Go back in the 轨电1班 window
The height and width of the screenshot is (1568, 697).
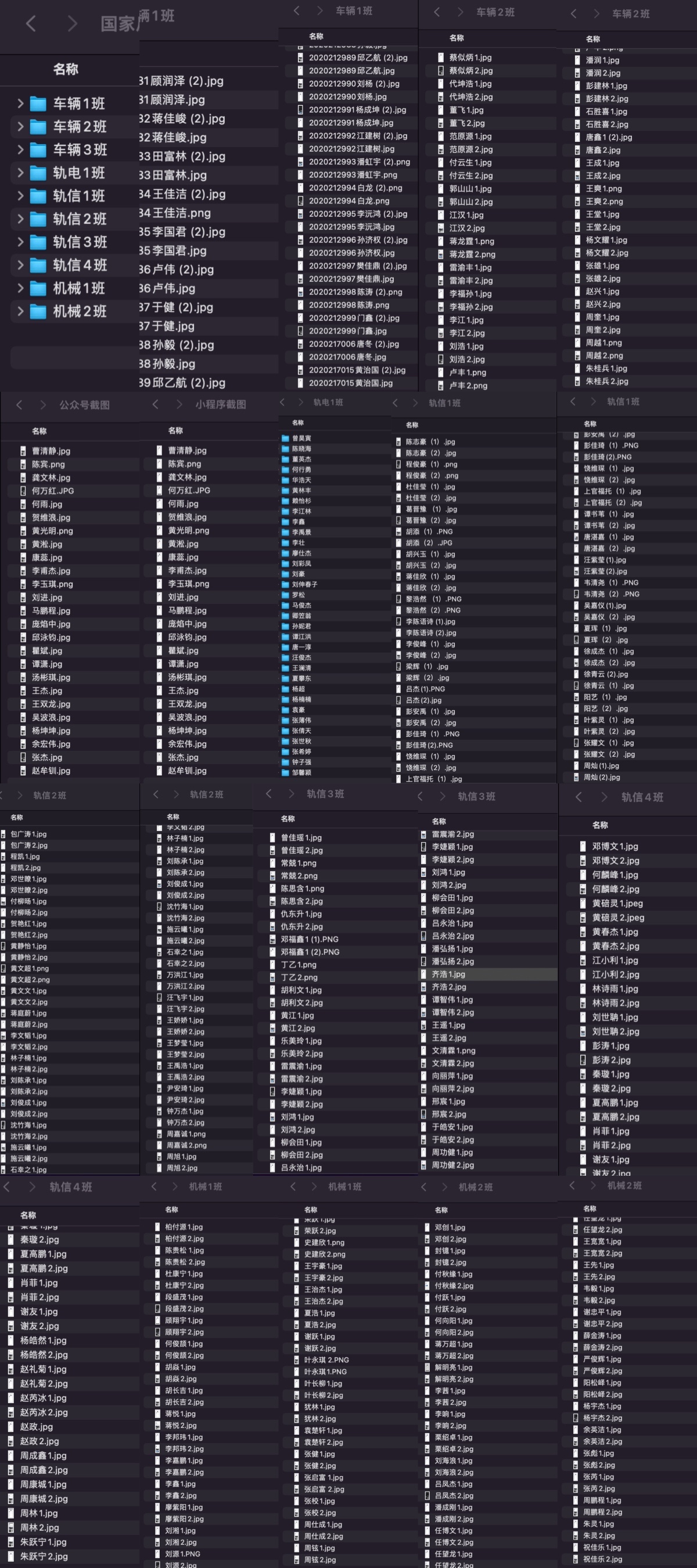(x=282, y=402)
